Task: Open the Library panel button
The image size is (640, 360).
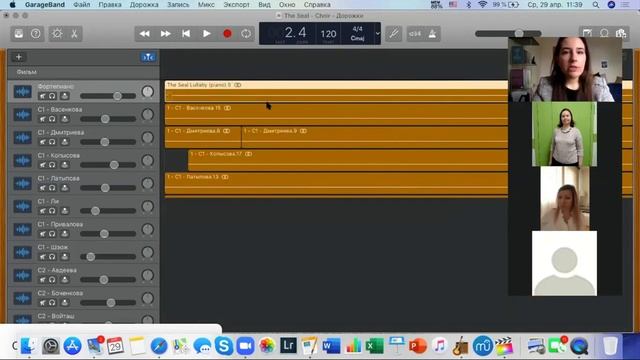Action: [19, 33]
